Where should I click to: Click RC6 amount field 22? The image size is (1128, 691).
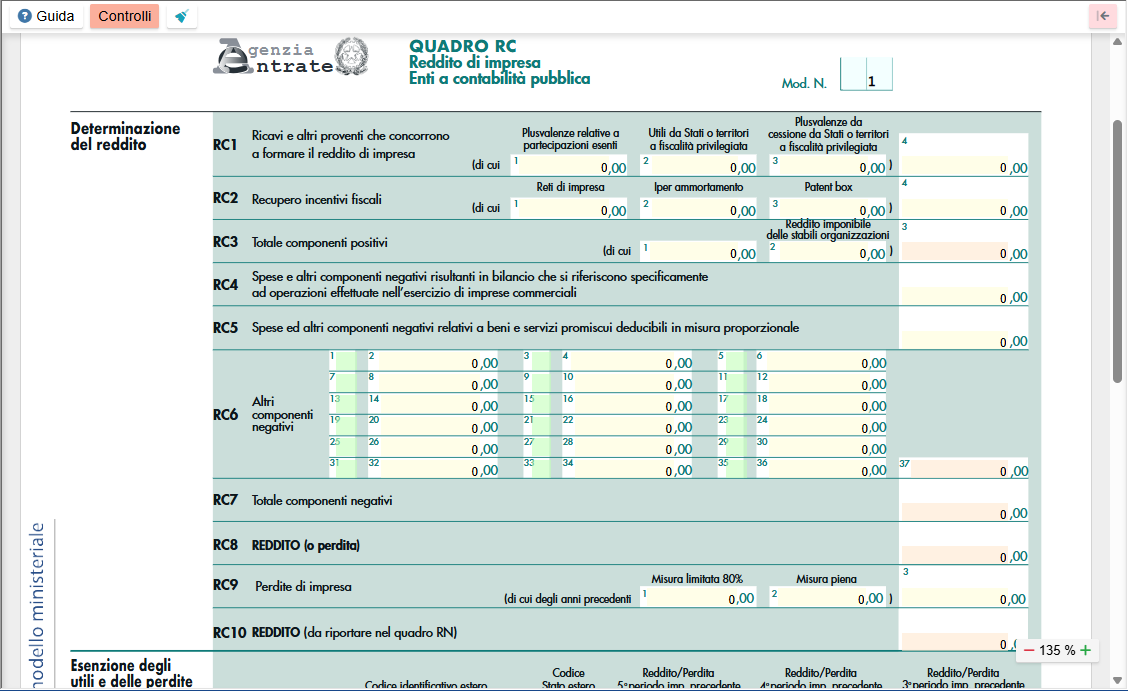click(x=627, y=426)
